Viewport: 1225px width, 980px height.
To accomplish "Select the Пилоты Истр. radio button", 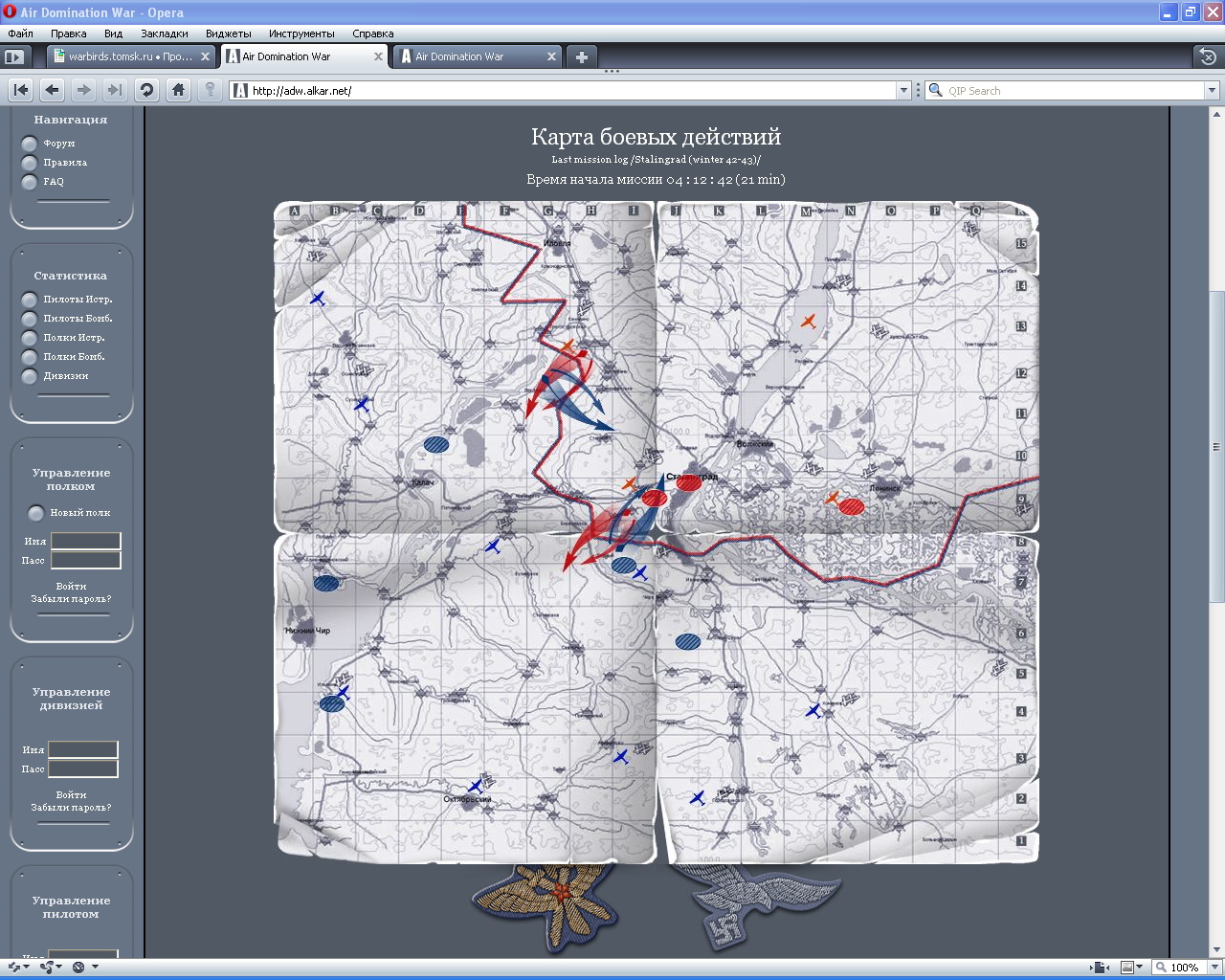I will coord(30,300).
